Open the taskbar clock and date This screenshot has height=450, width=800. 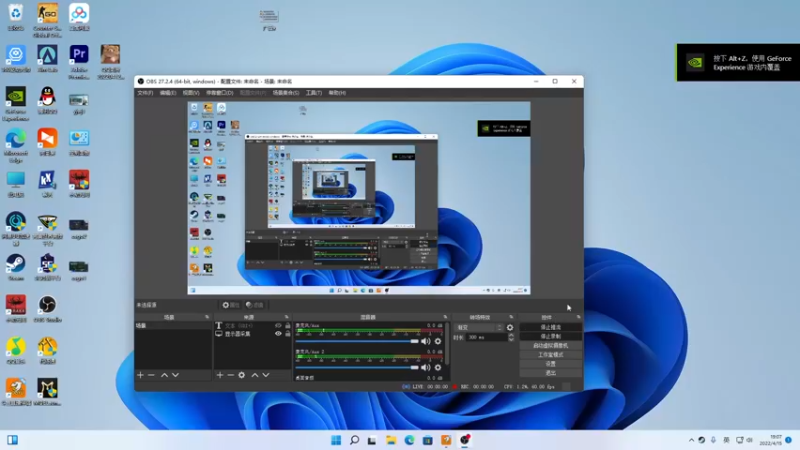click(770, 440)
